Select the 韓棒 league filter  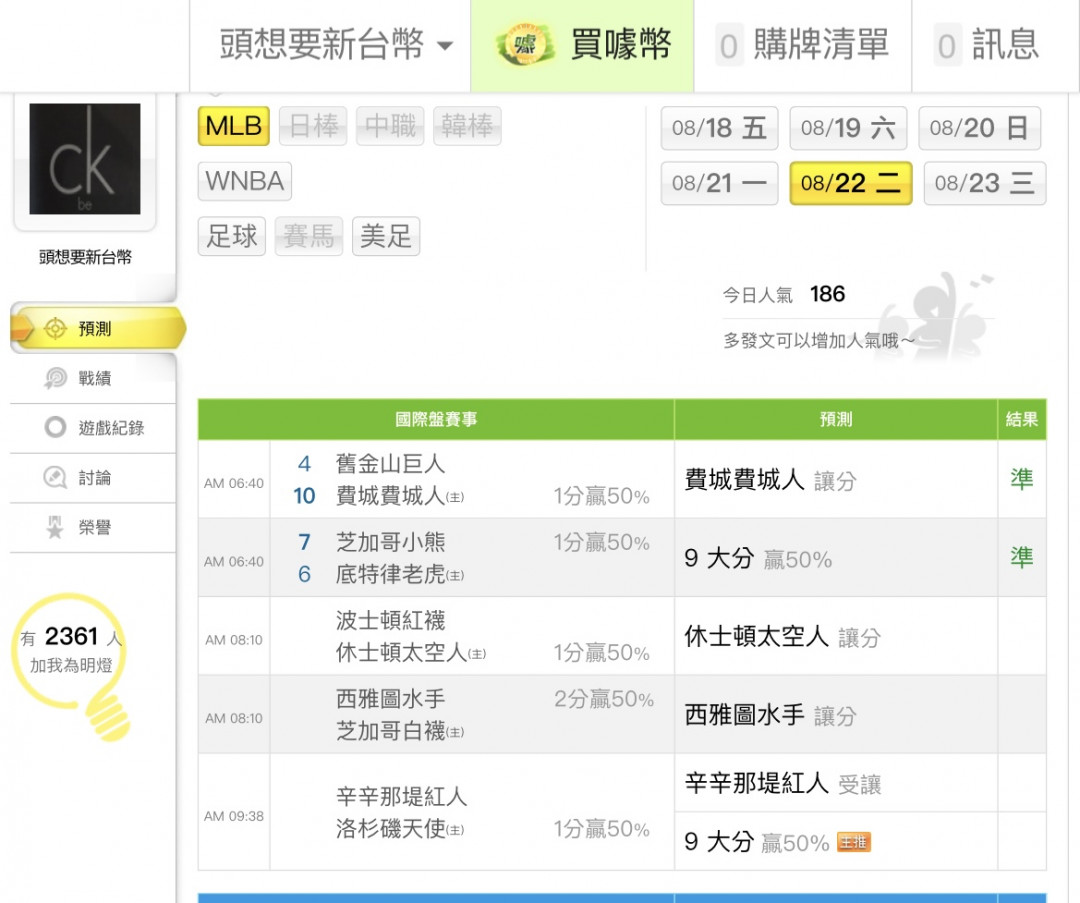pos(467,126)
